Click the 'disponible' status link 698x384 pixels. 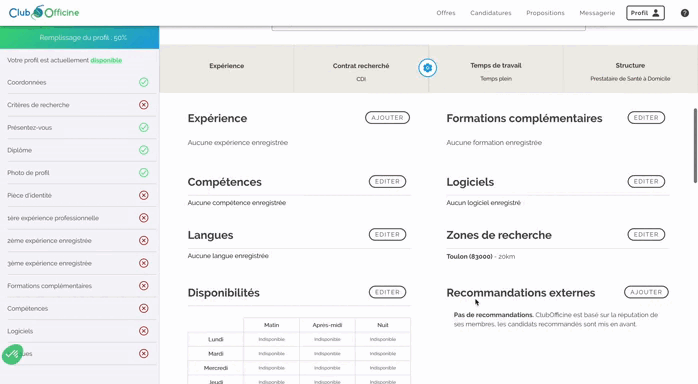(106, 61)
